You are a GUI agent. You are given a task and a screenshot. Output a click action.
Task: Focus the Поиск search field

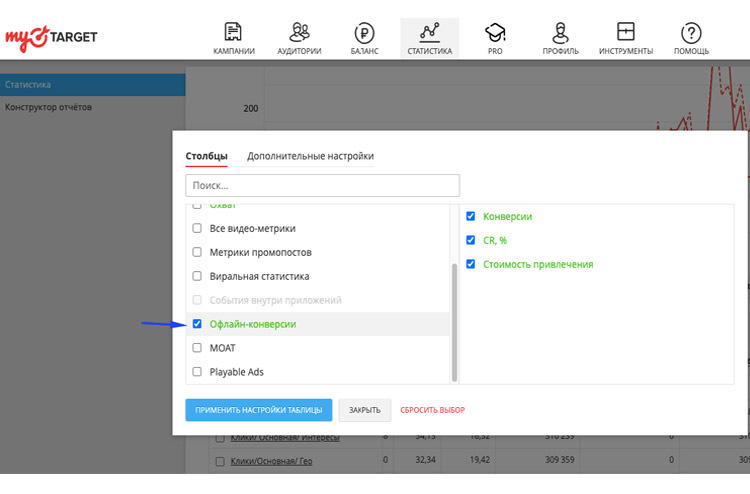[x=322, y=186]
